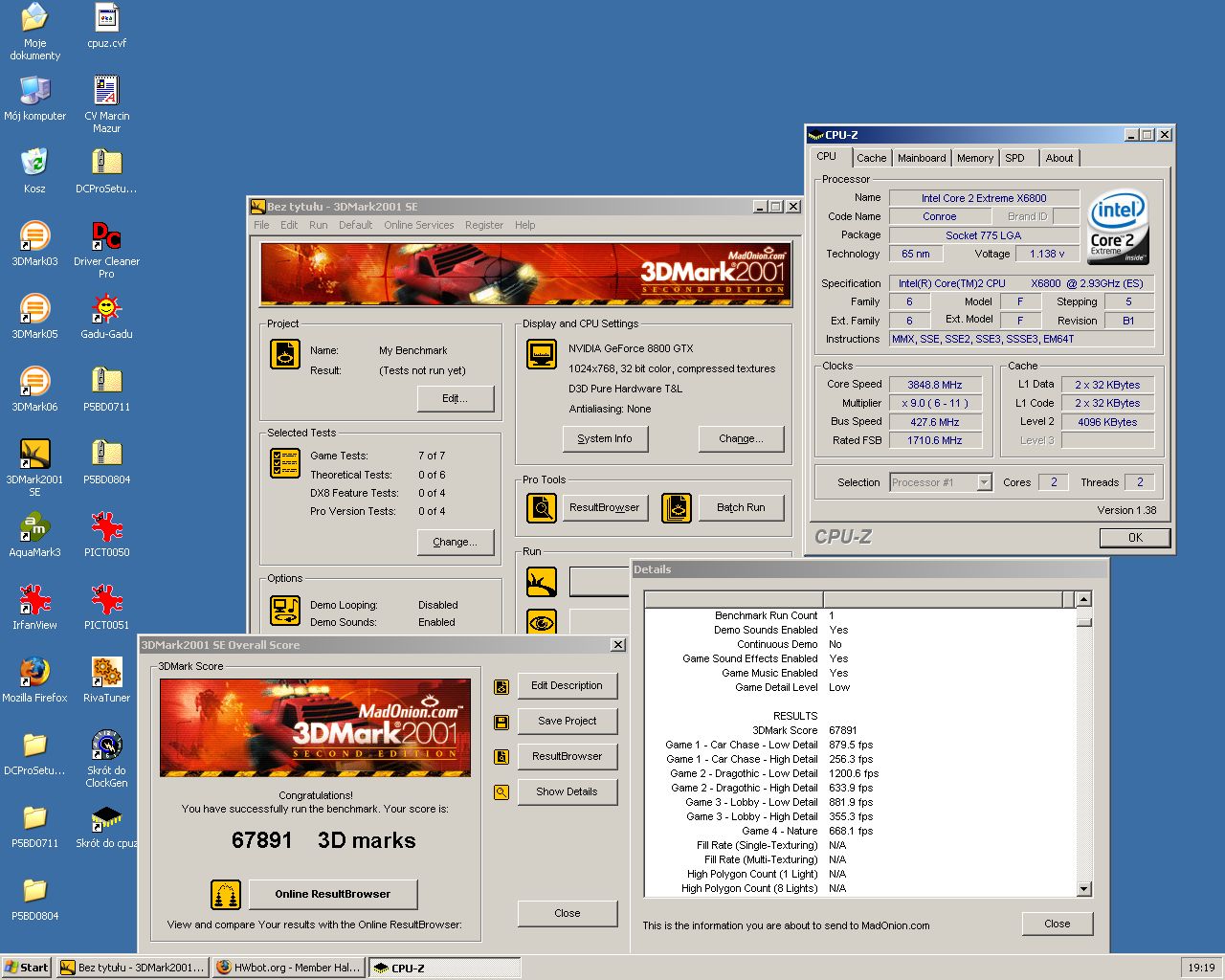Screen dimensions: 1225x980
Task: Launch Mozilla Firefox desktop shortcut
Action: tap(34, 679)
